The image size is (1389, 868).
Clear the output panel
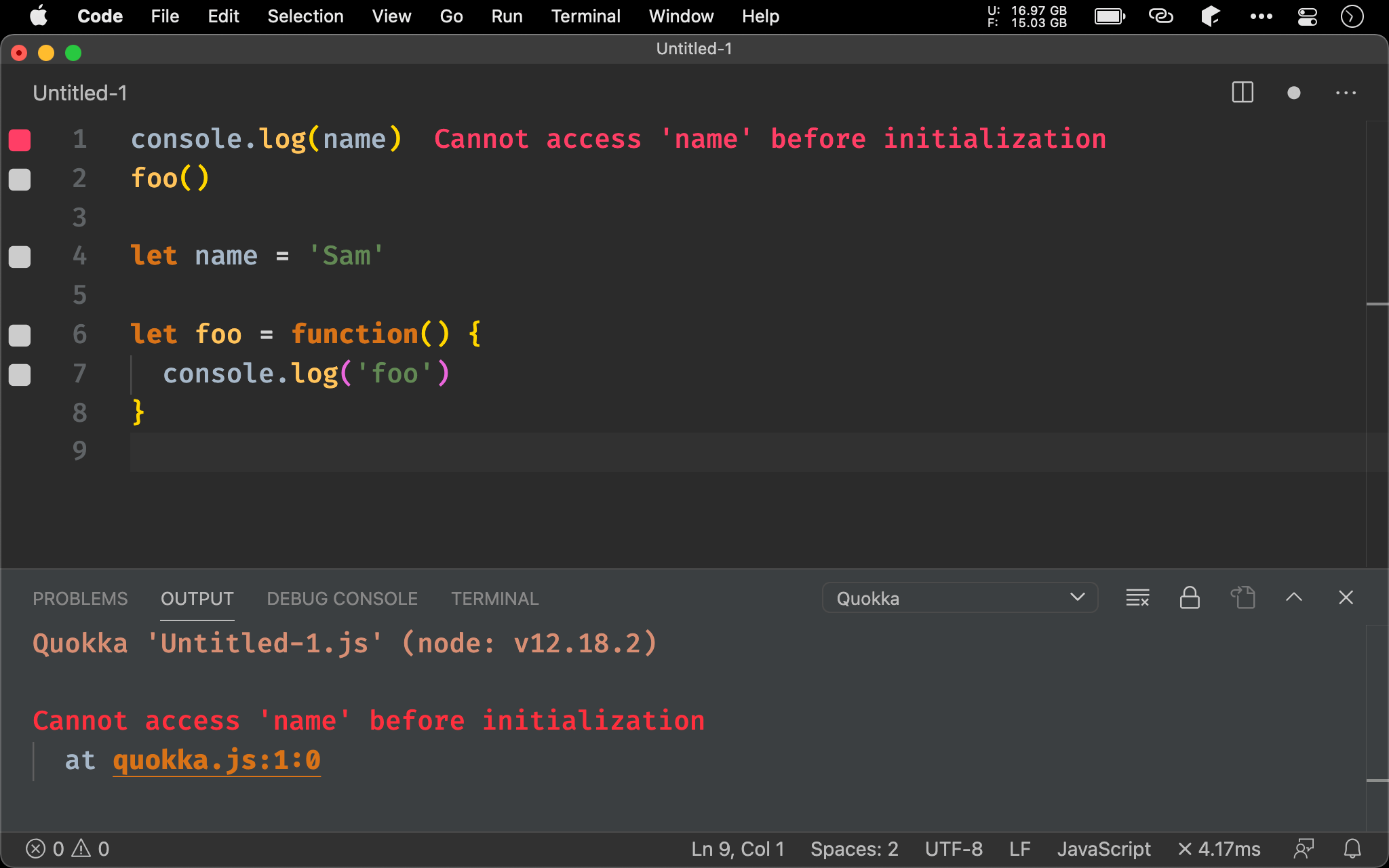(x=1137, y=597)
